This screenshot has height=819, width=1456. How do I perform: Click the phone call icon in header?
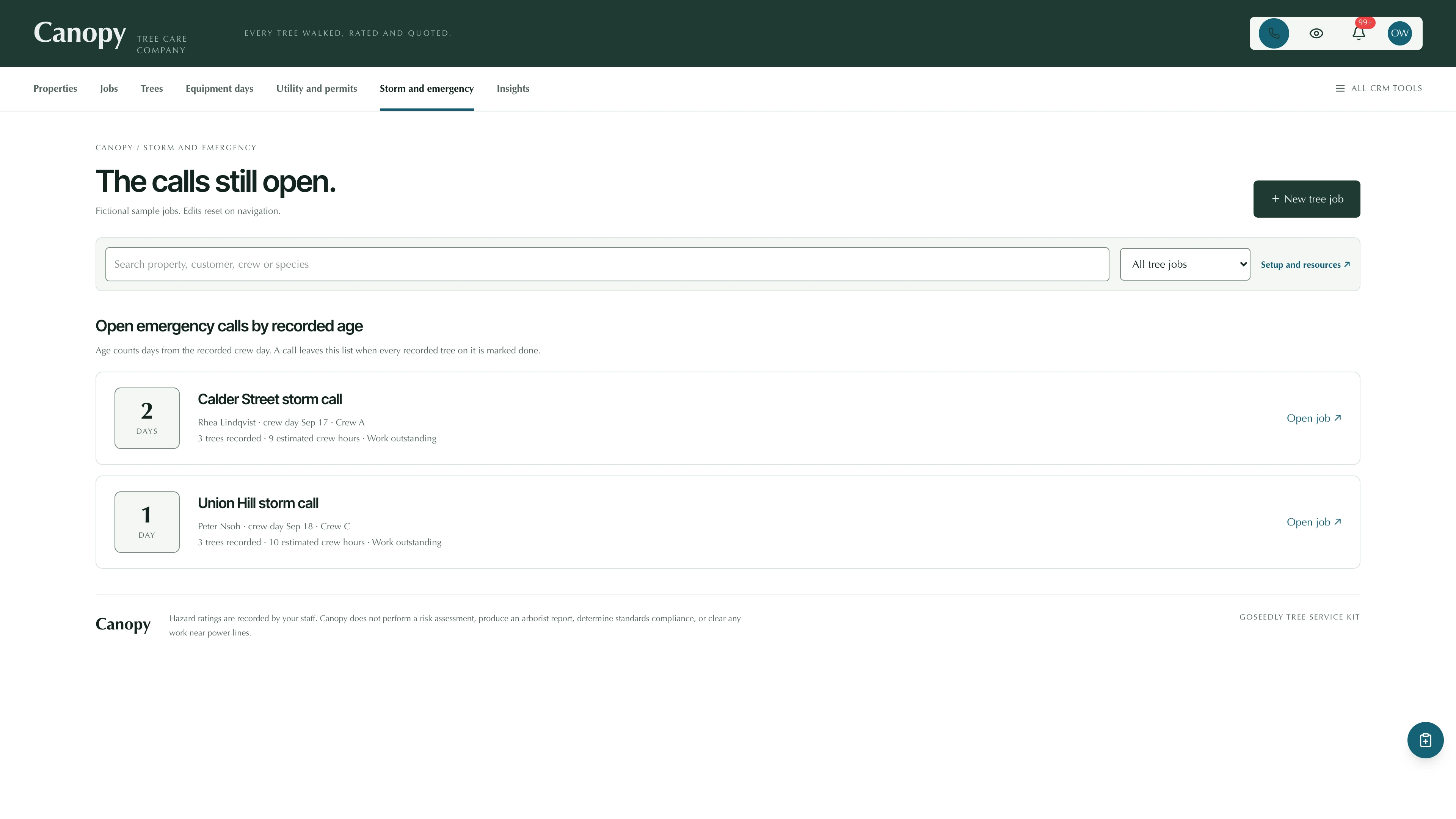1274,33
